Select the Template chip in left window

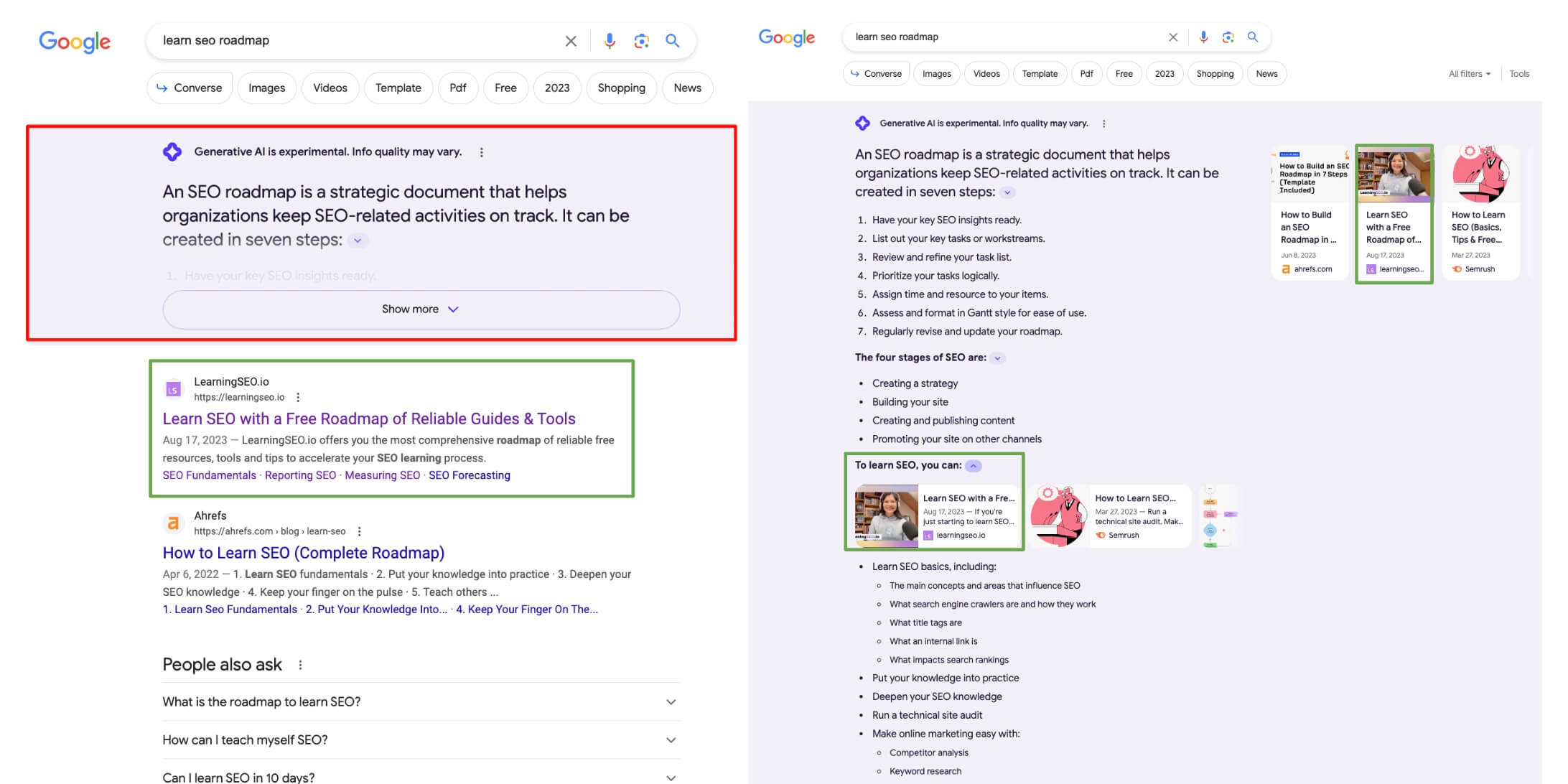click(398, 88)
